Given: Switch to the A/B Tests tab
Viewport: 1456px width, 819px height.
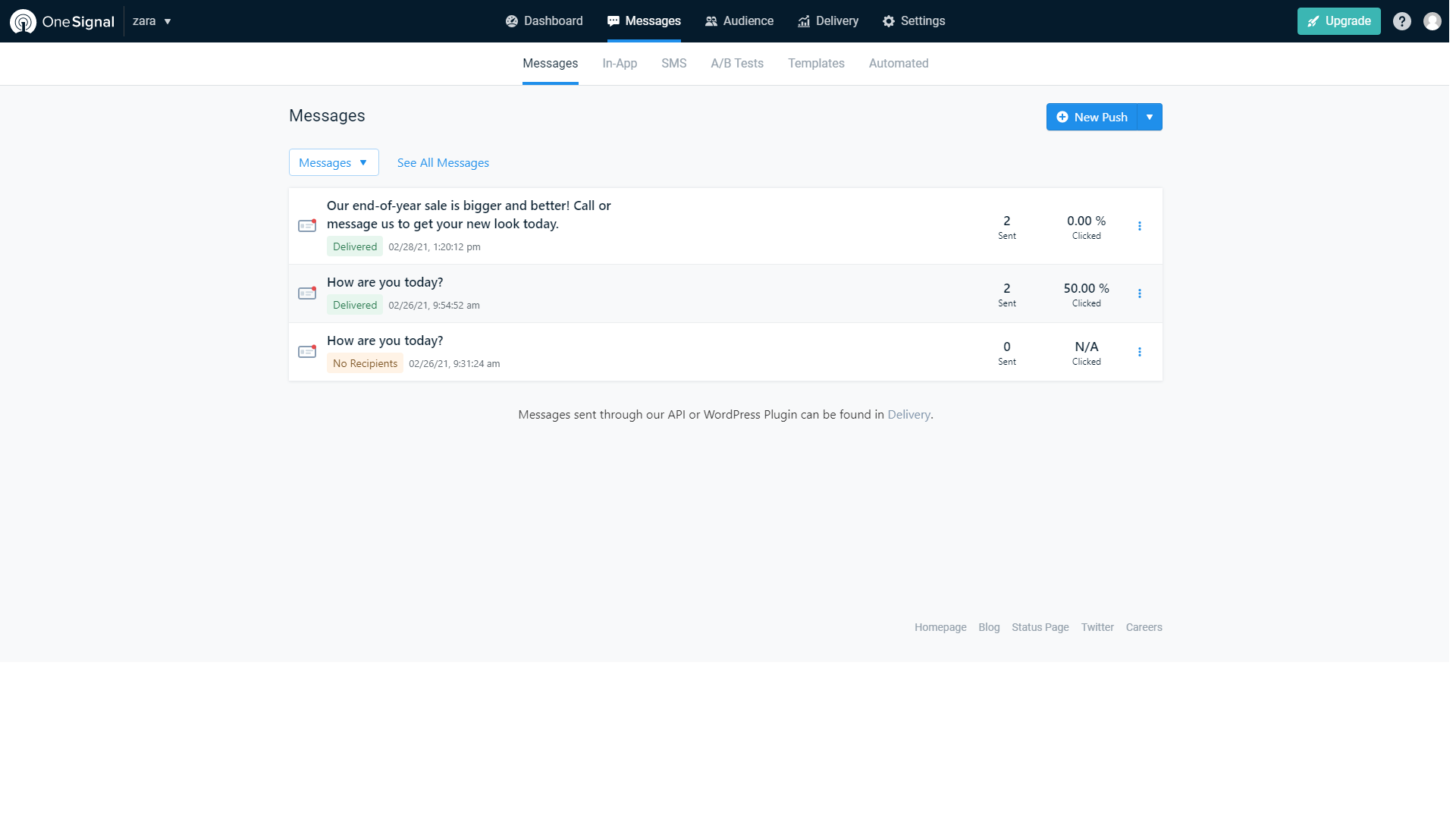Looking at the screenshot, I should coord(737,64).
